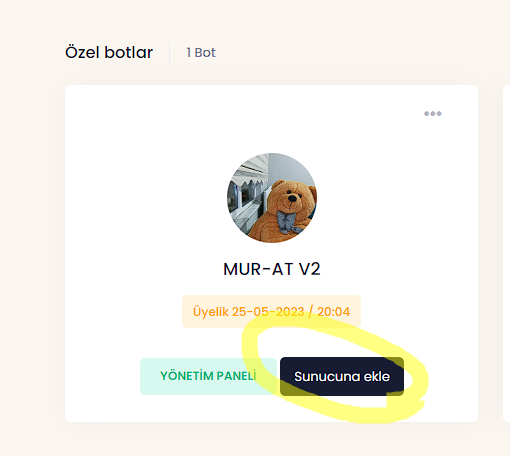Select the MUR-AT V2 bot name

point(272,269)
